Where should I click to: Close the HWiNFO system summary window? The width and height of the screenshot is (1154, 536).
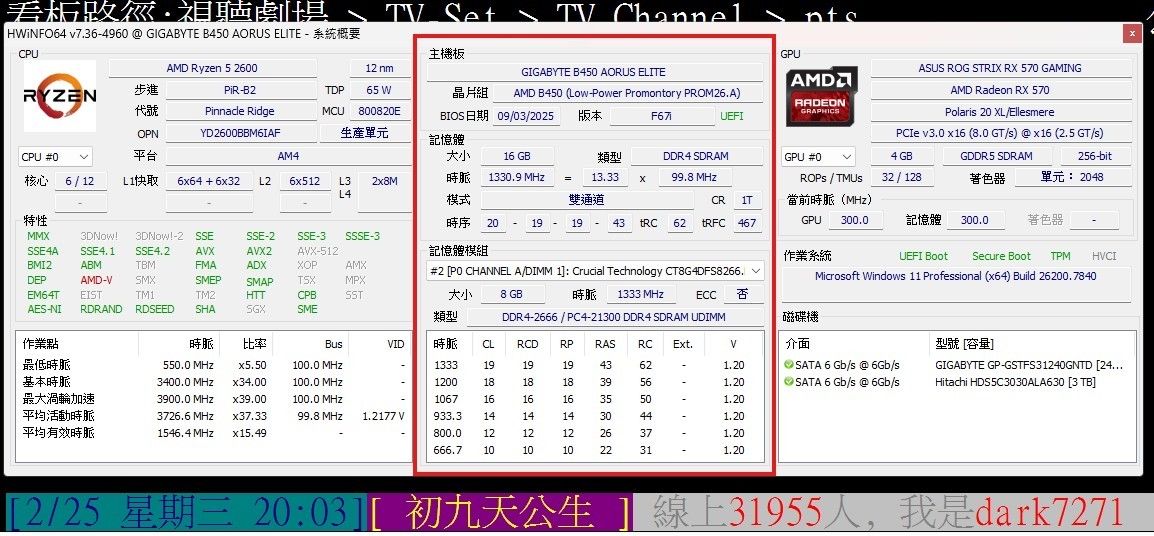tap(1132, 33)
